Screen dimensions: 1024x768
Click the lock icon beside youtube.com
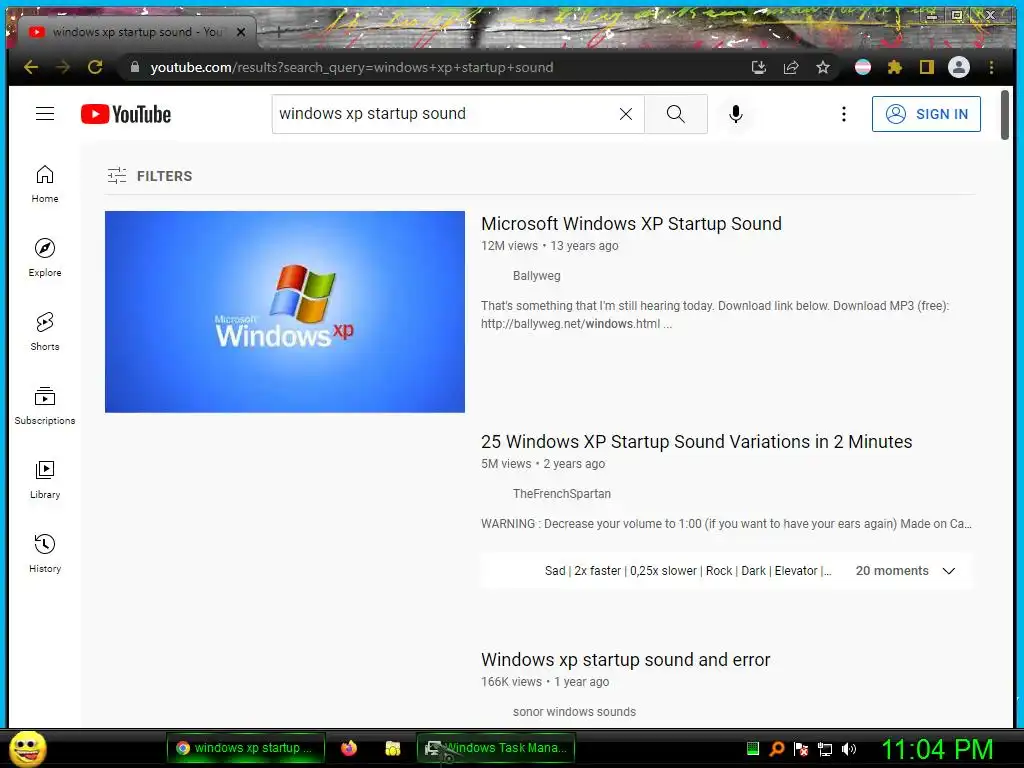click(135, 67)
